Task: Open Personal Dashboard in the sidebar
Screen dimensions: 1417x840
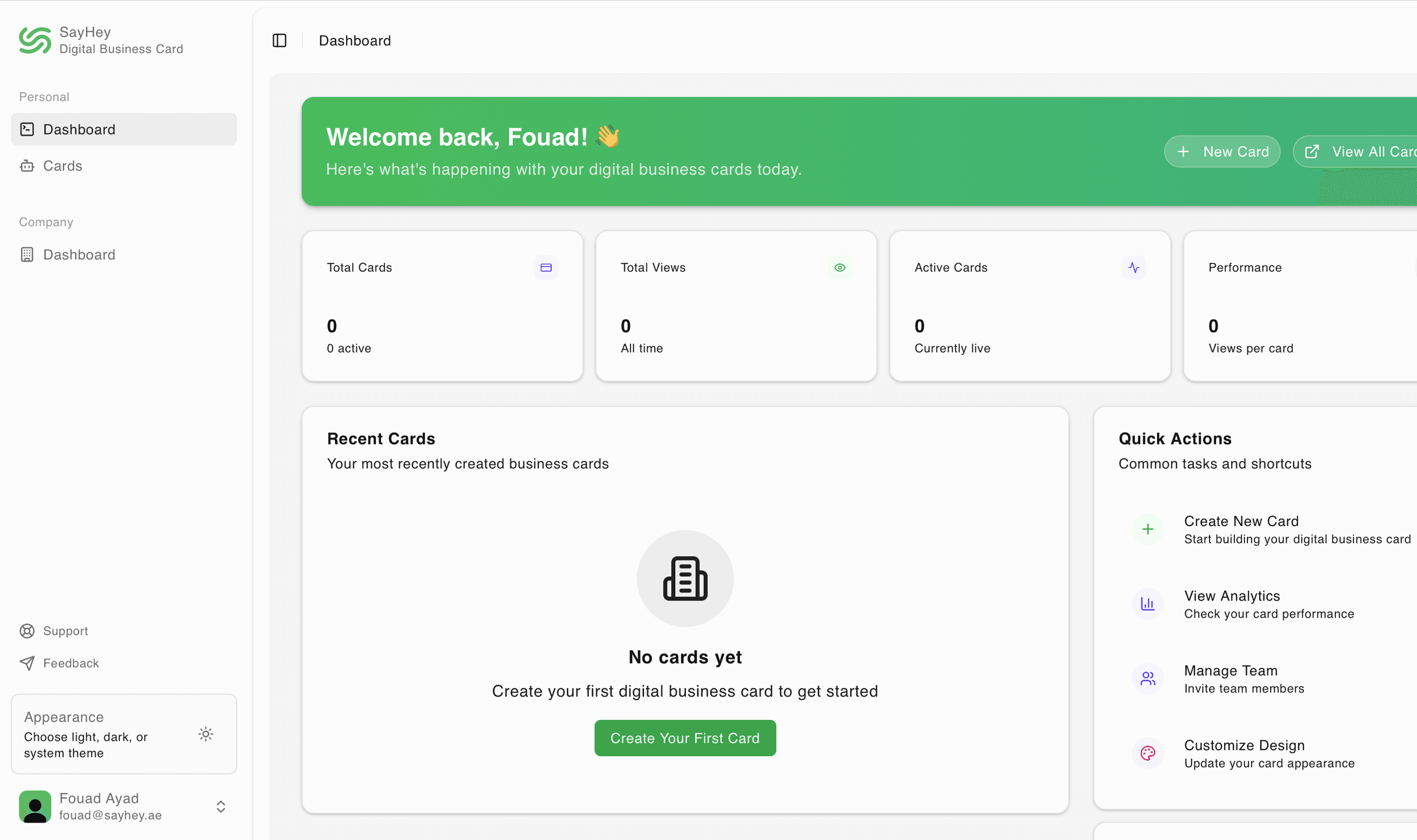Action: click(x=124, y=129)
